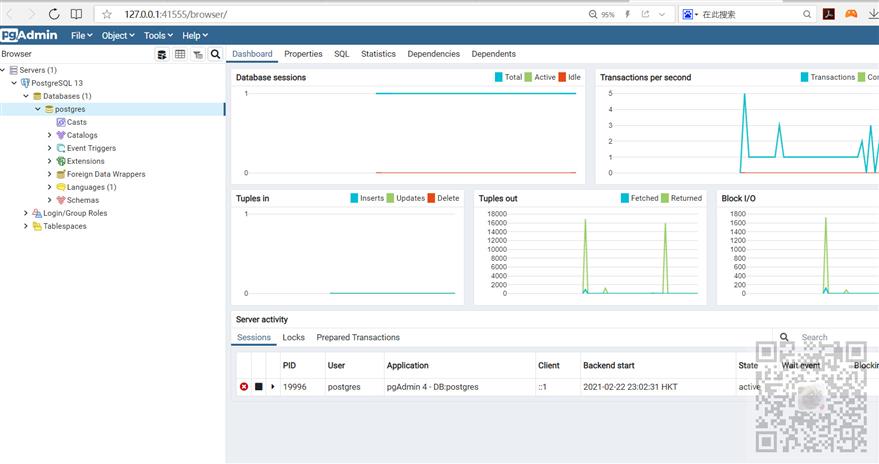879x464 pixels.
Task: Expand the Extensions node
Action: (49, 161)
